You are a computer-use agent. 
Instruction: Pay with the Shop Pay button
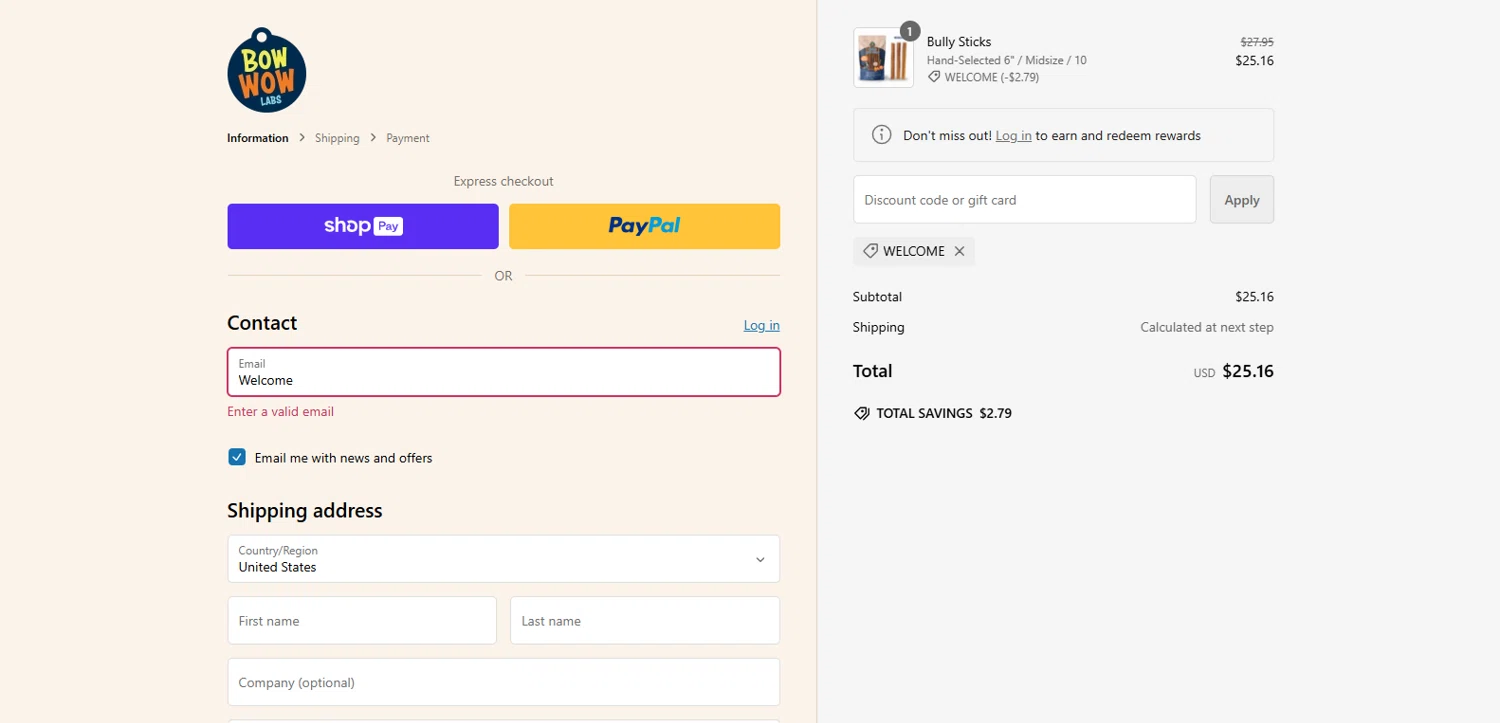(x=362, y=226)
